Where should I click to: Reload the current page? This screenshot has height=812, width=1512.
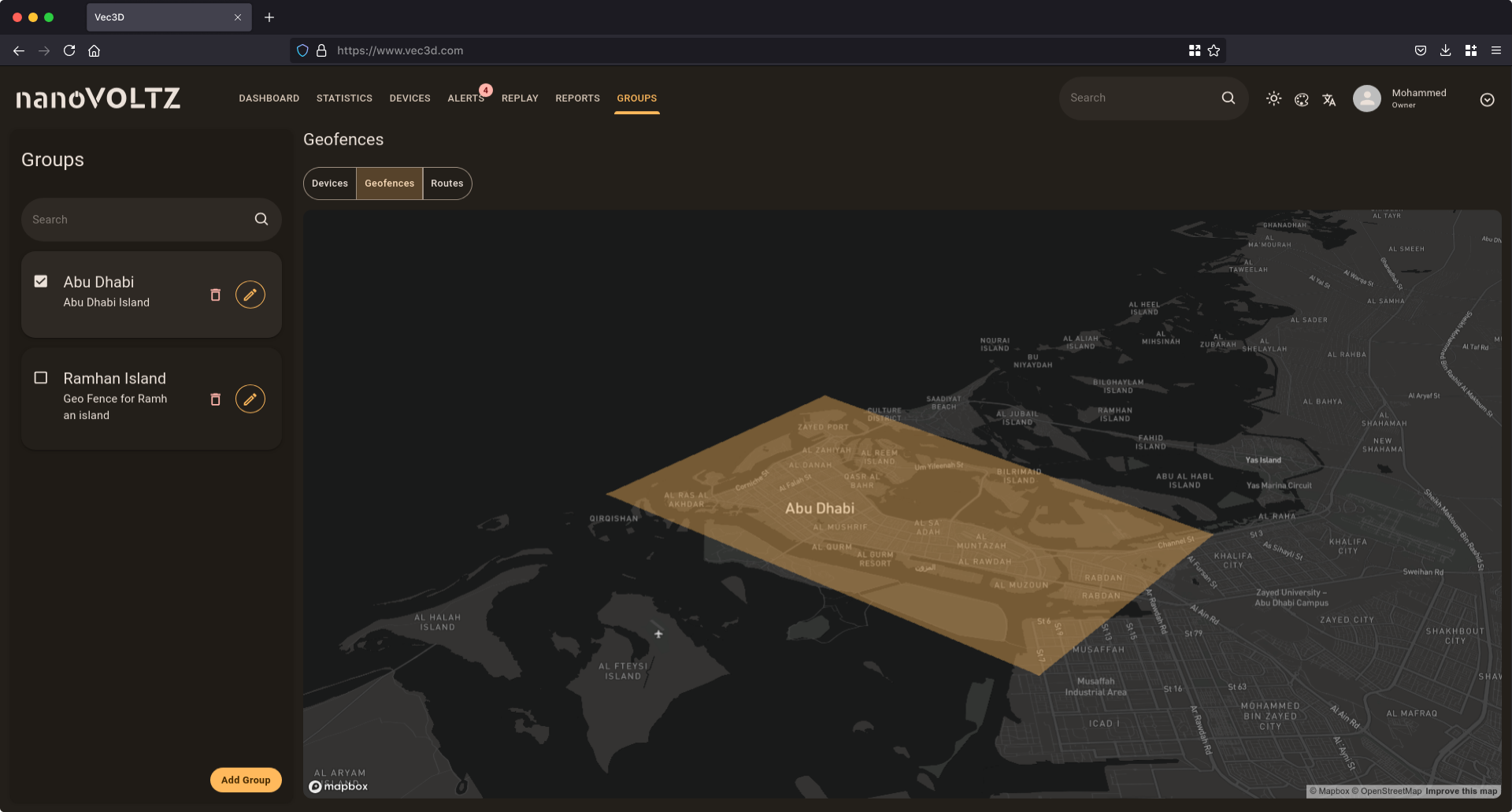coord(69,50)
